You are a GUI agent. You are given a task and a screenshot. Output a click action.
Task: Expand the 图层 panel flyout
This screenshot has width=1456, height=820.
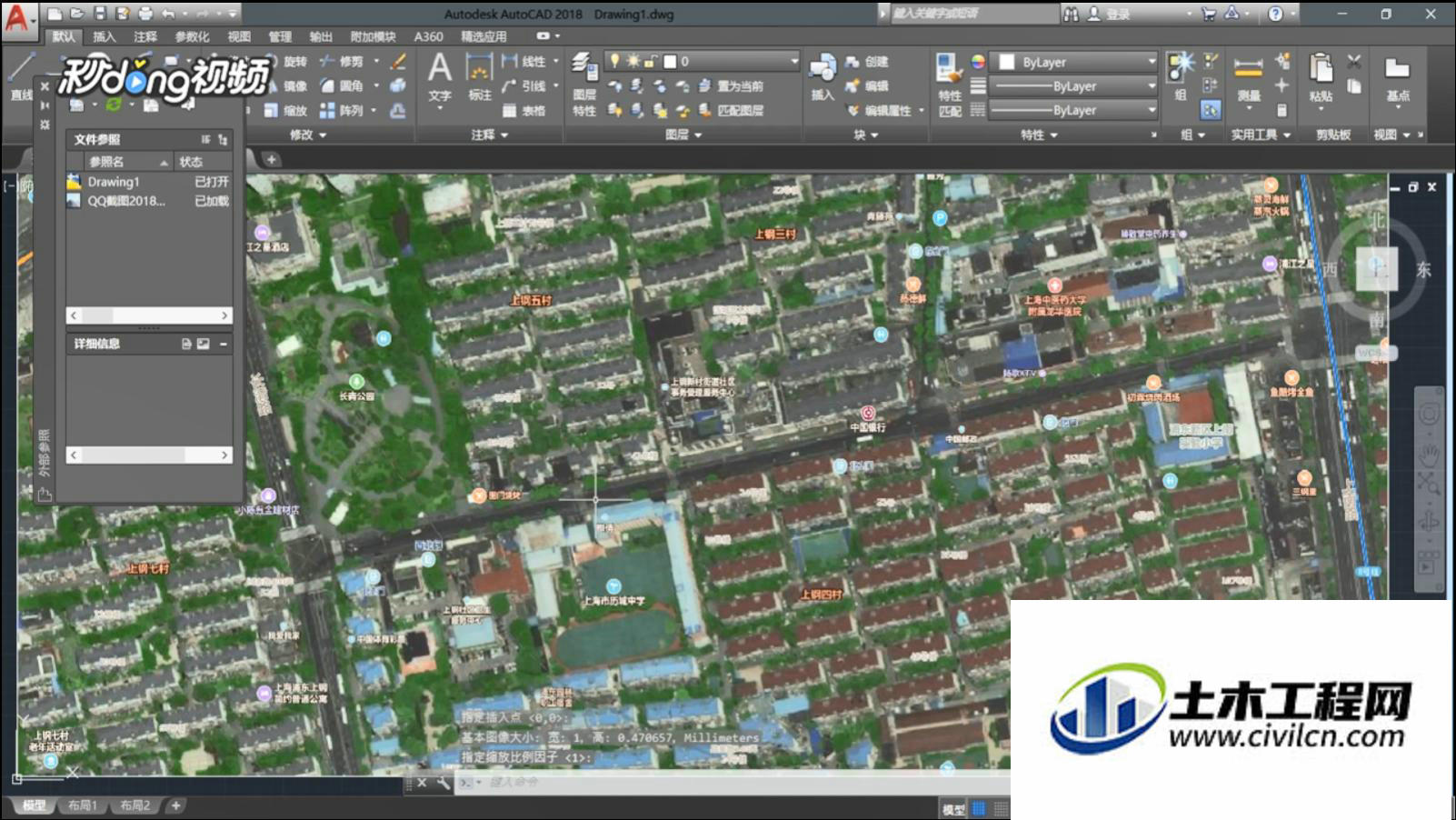[683, 135]
